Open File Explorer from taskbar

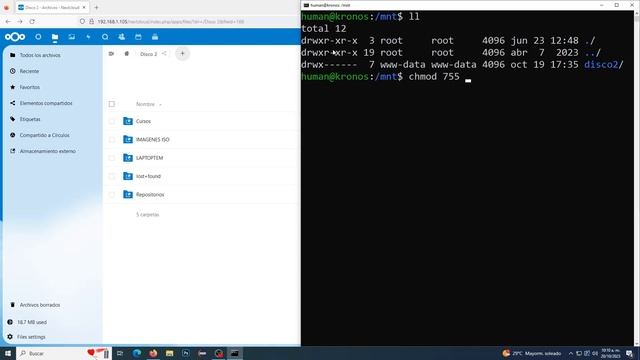coord(169,353)
